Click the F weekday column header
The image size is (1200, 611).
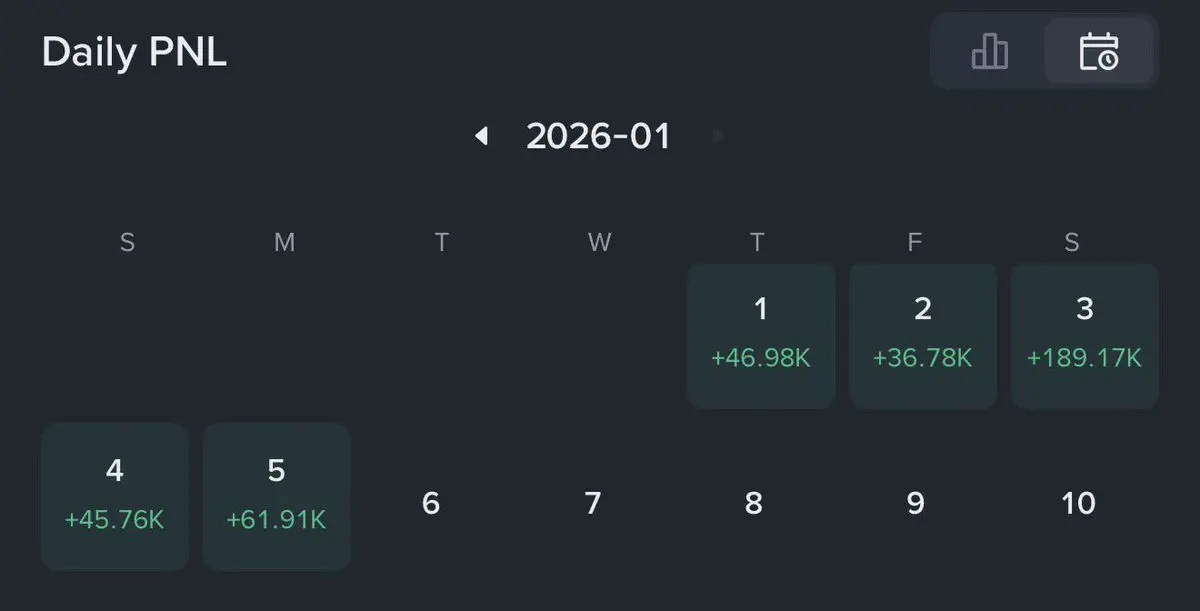click(x=914, y=242)
